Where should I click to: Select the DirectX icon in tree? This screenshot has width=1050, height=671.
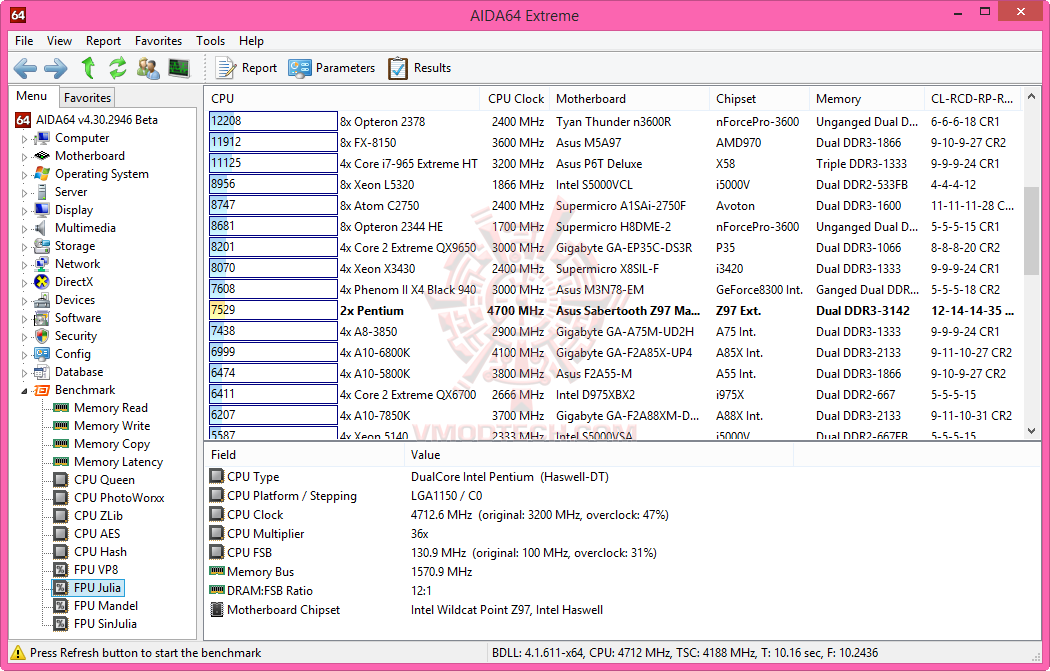click(42, 282)
